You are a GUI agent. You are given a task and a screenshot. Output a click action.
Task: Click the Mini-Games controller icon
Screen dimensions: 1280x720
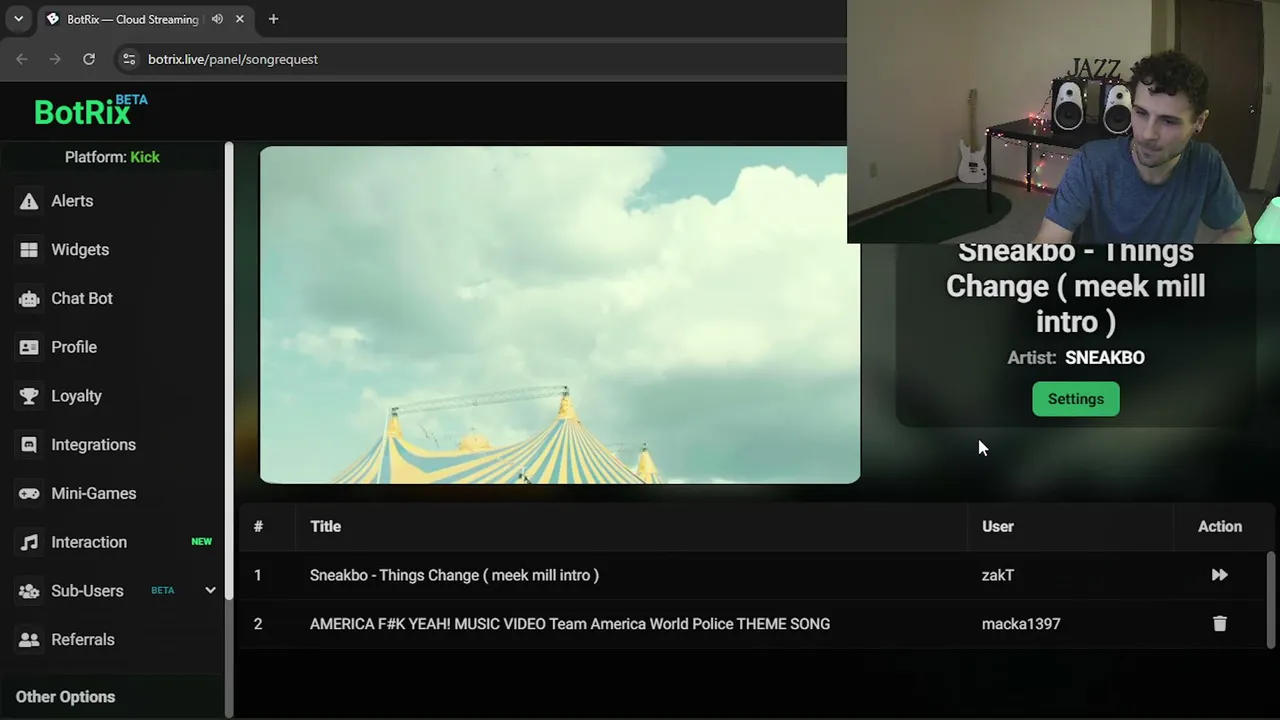tap(29, 494)
